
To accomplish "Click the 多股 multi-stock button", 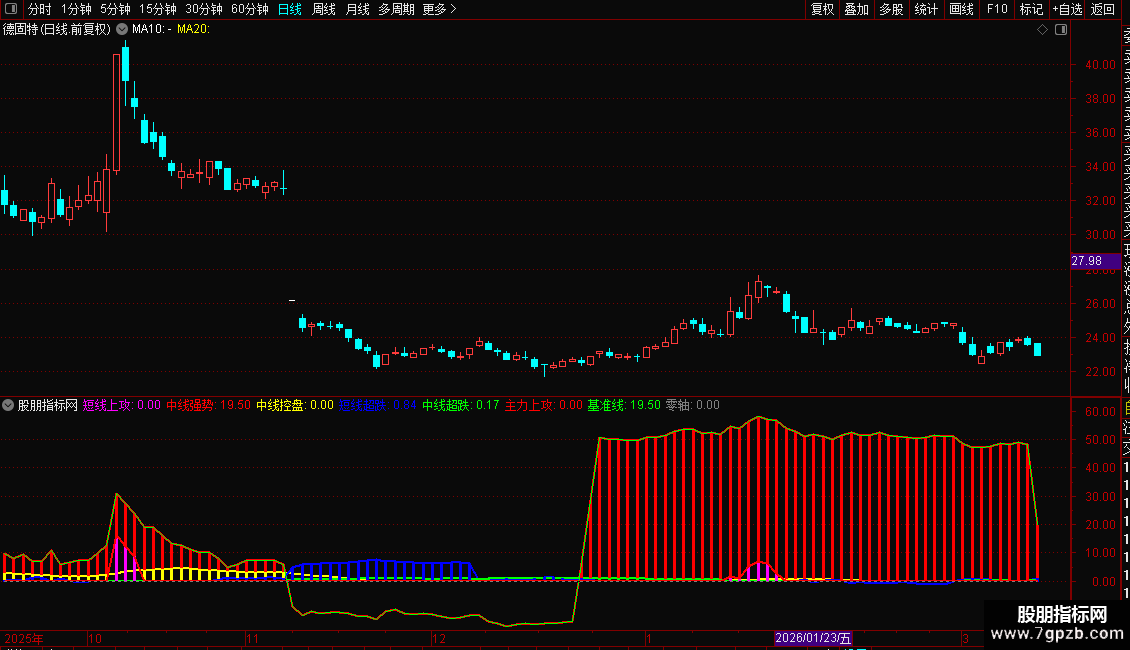I will (891, 9).
